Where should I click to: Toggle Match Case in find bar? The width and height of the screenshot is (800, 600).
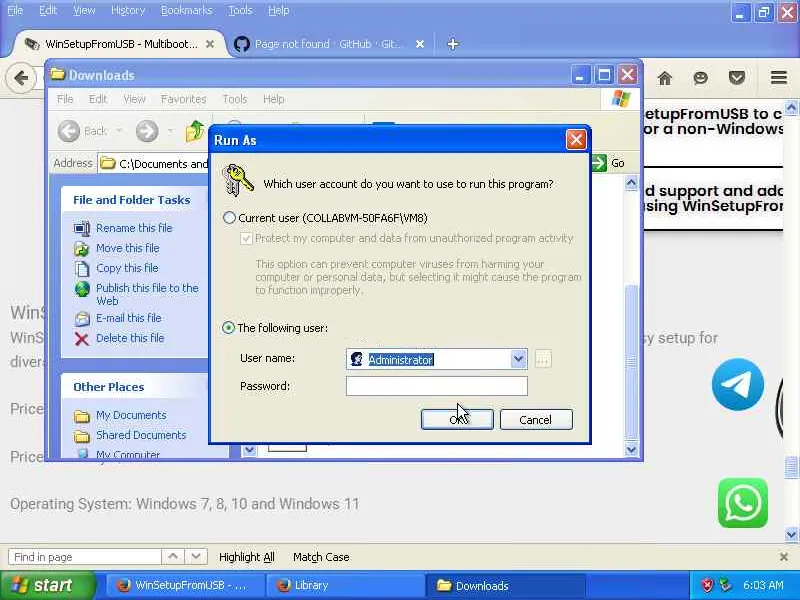tap(321, 557)
